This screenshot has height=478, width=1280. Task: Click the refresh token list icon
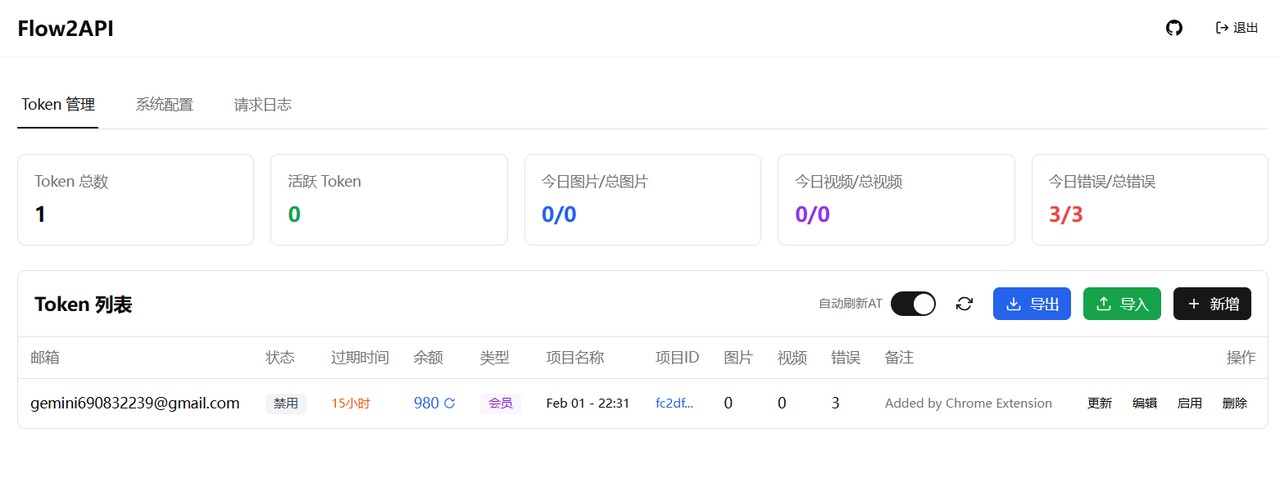[964, 304]
